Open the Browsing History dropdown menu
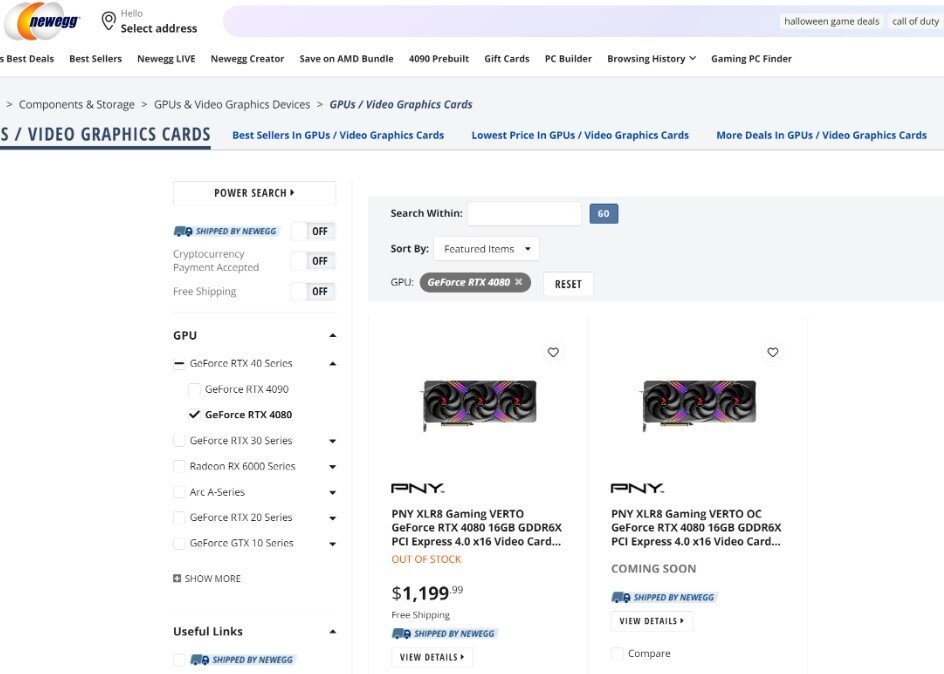The height and width of the screenshot is (674, 944). tap(651, 58)
